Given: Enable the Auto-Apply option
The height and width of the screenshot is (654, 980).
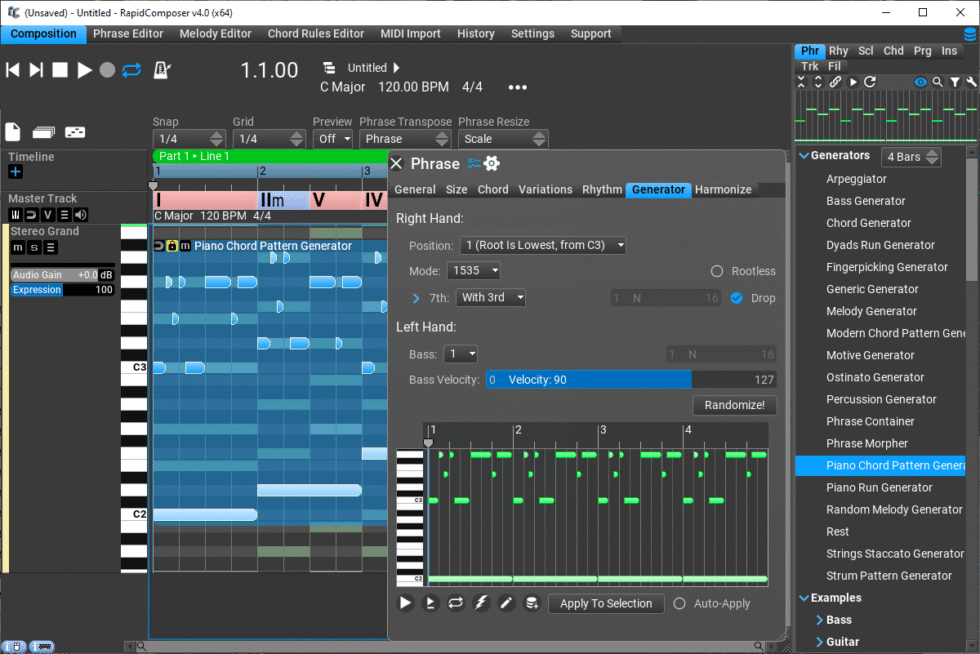Looking at the screenshot, I should tap(678, 603).
